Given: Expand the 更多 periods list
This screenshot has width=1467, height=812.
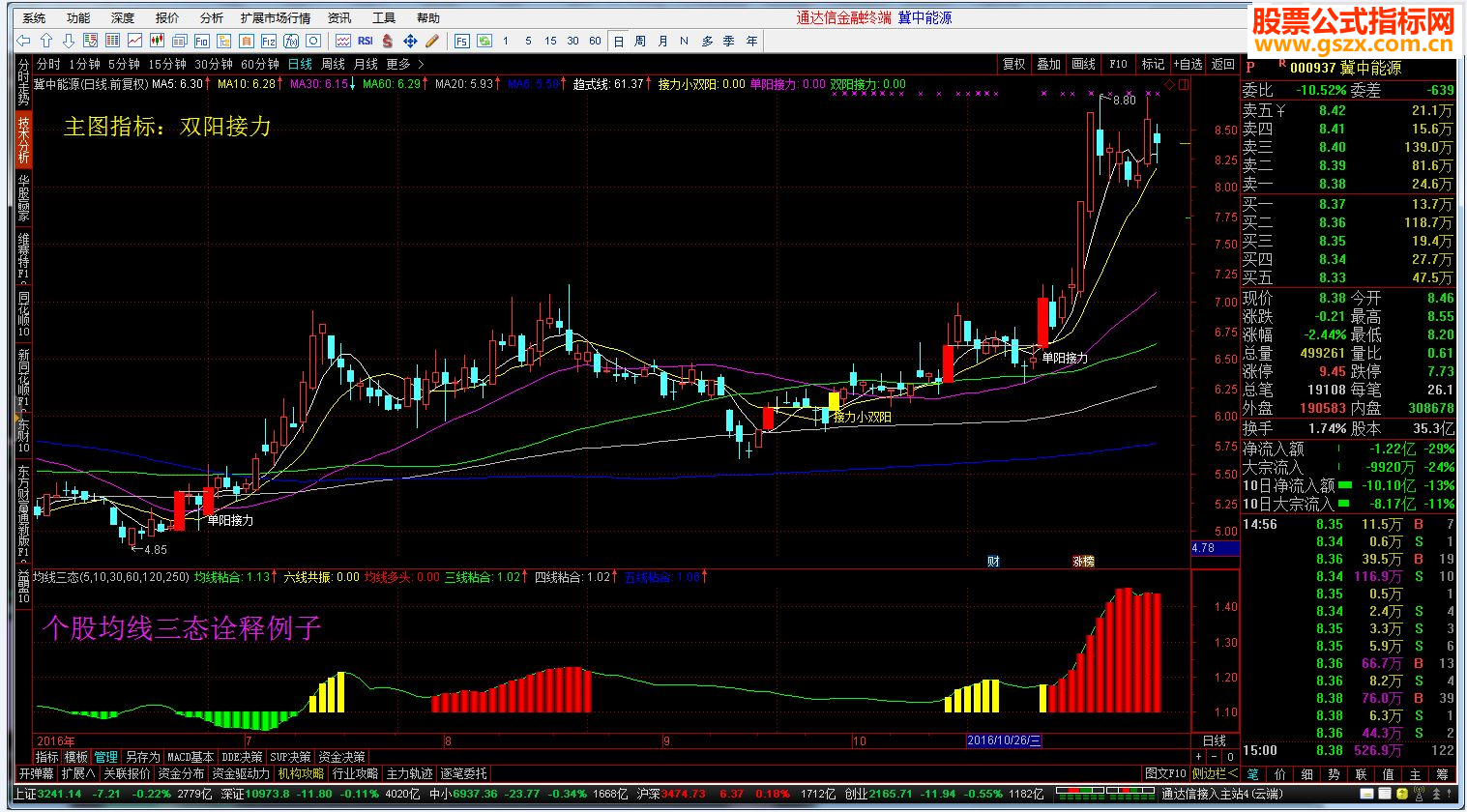Looking at the screenshot, I should (405, 64).
